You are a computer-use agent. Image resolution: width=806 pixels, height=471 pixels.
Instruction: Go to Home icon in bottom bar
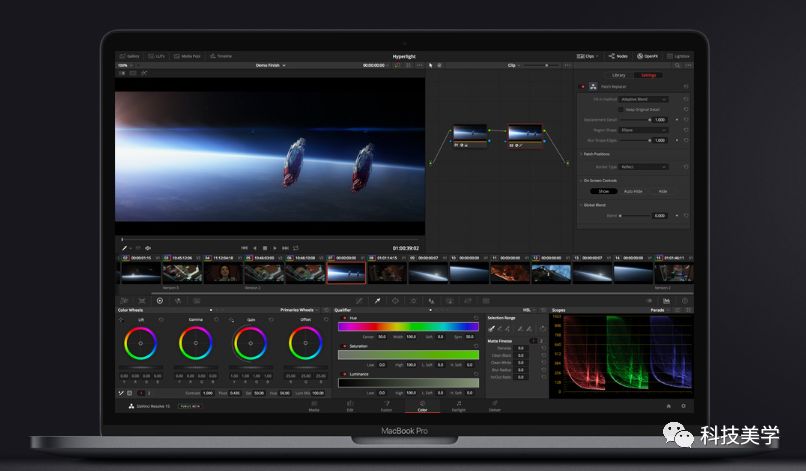668,406
